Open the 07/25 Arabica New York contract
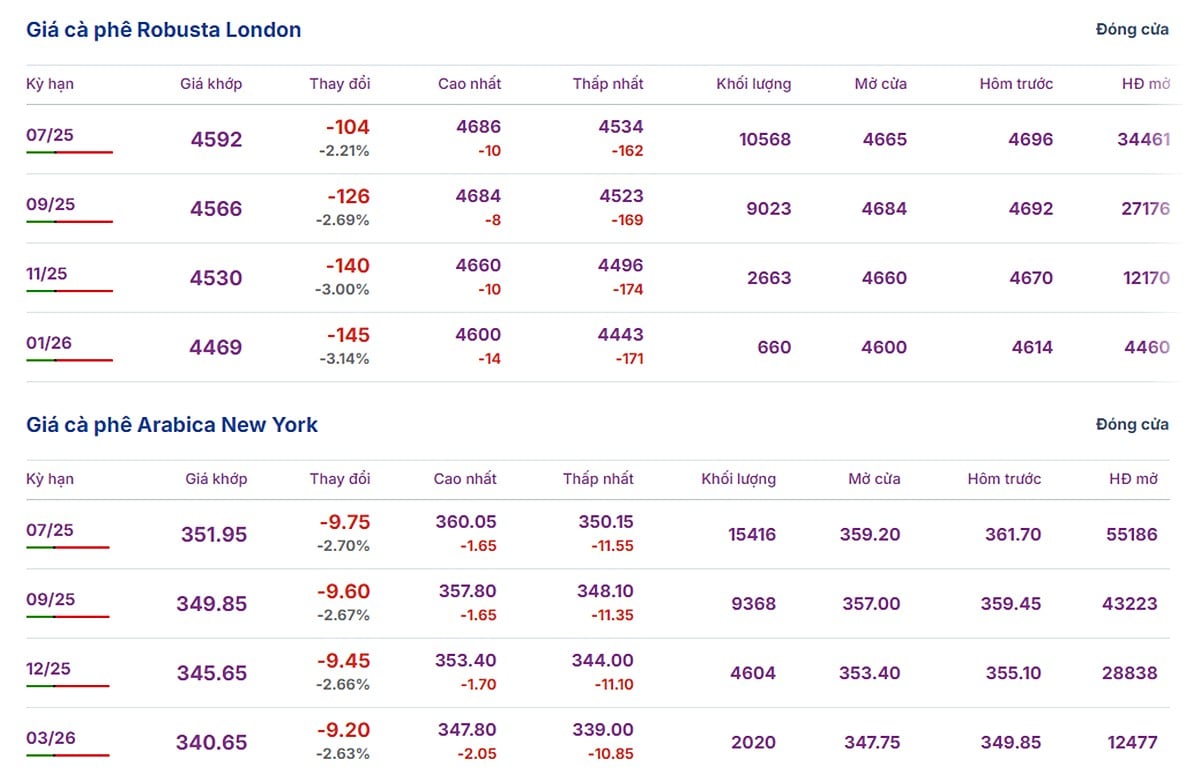 pos(50,530)
